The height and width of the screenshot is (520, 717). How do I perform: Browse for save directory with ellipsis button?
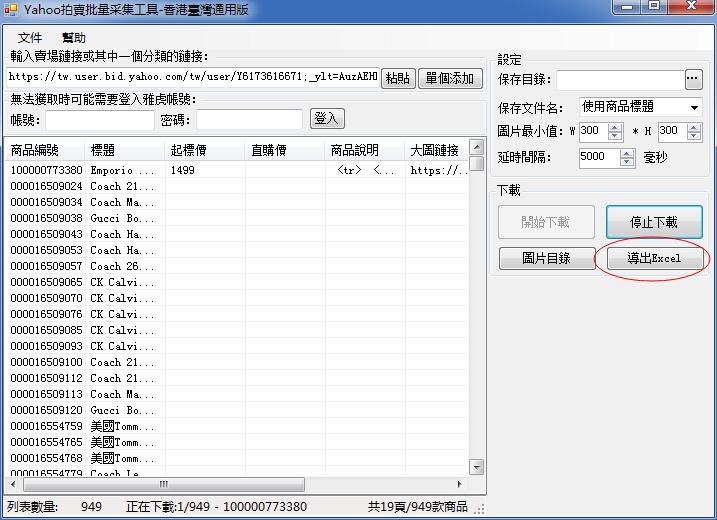[693, 80]
